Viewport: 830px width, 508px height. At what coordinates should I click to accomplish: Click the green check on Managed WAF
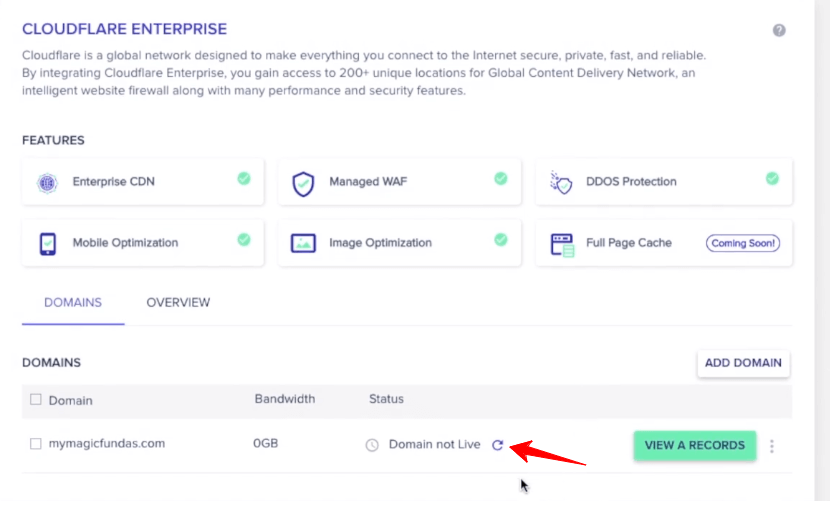[501, 178]
